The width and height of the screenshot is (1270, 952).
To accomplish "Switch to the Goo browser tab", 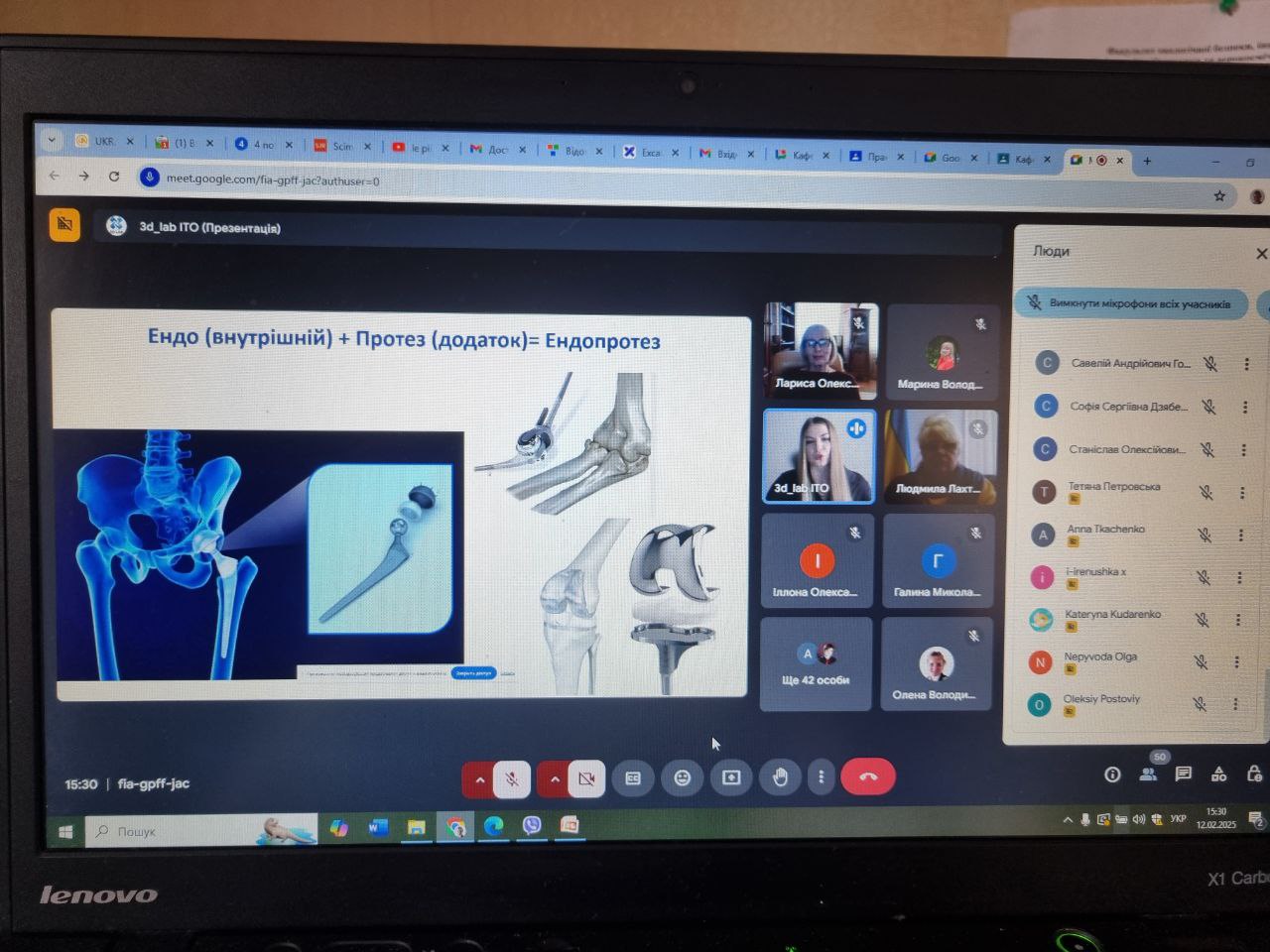I will tap(950, 157).
